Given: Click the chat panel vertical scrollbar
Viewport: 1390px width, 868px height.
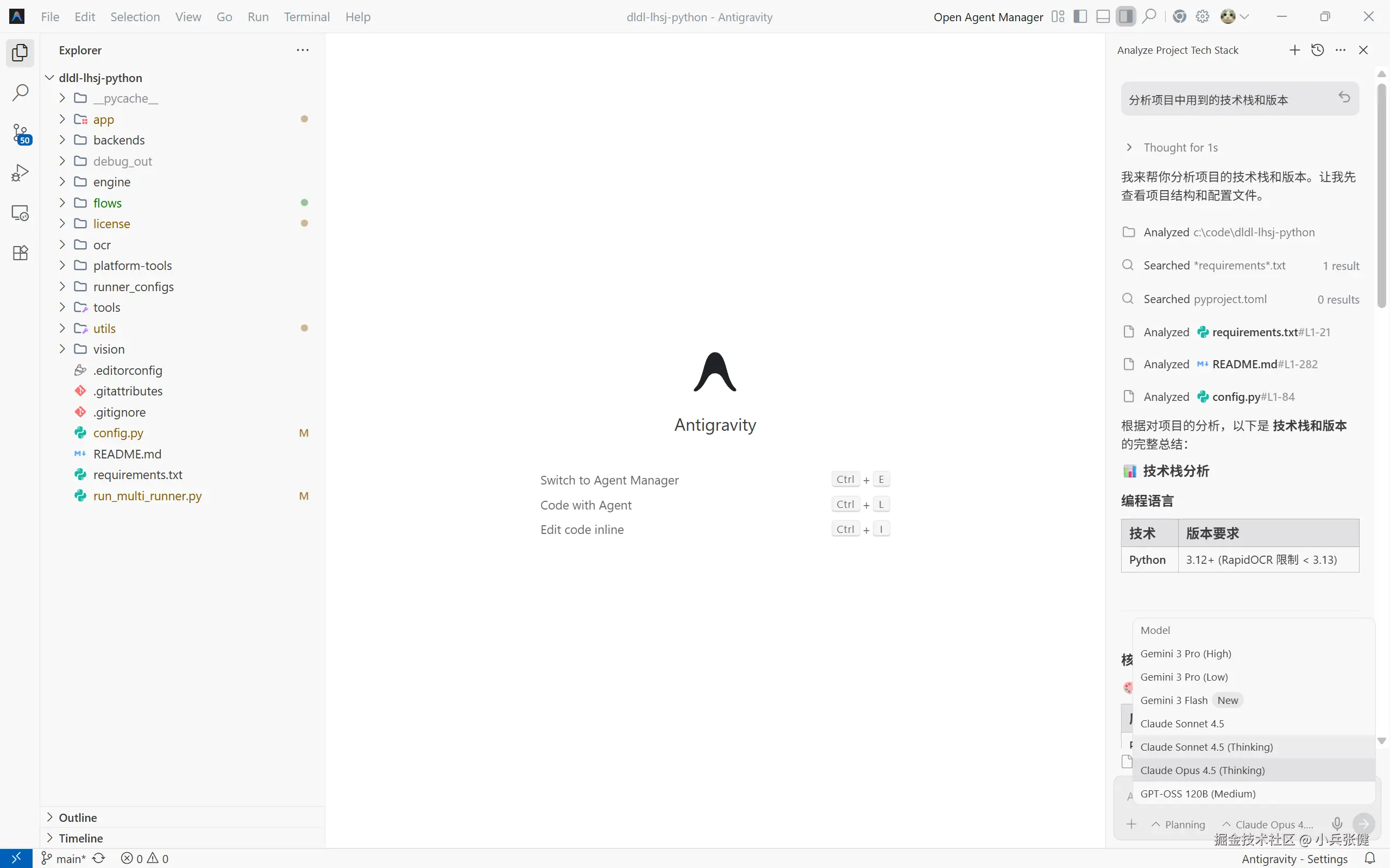Looking at the screenshot, I should 1381,195.
